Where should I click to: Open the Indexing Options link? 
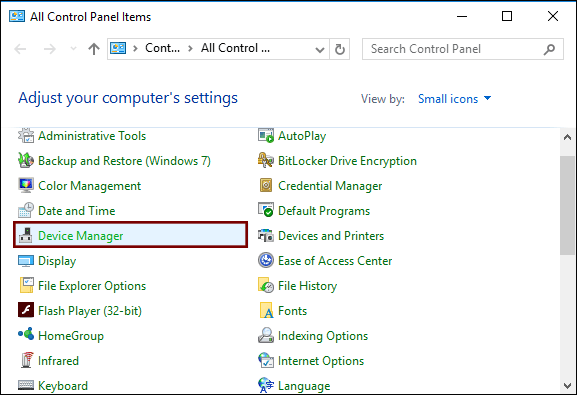pyautogui.click(x=323, y=336)
